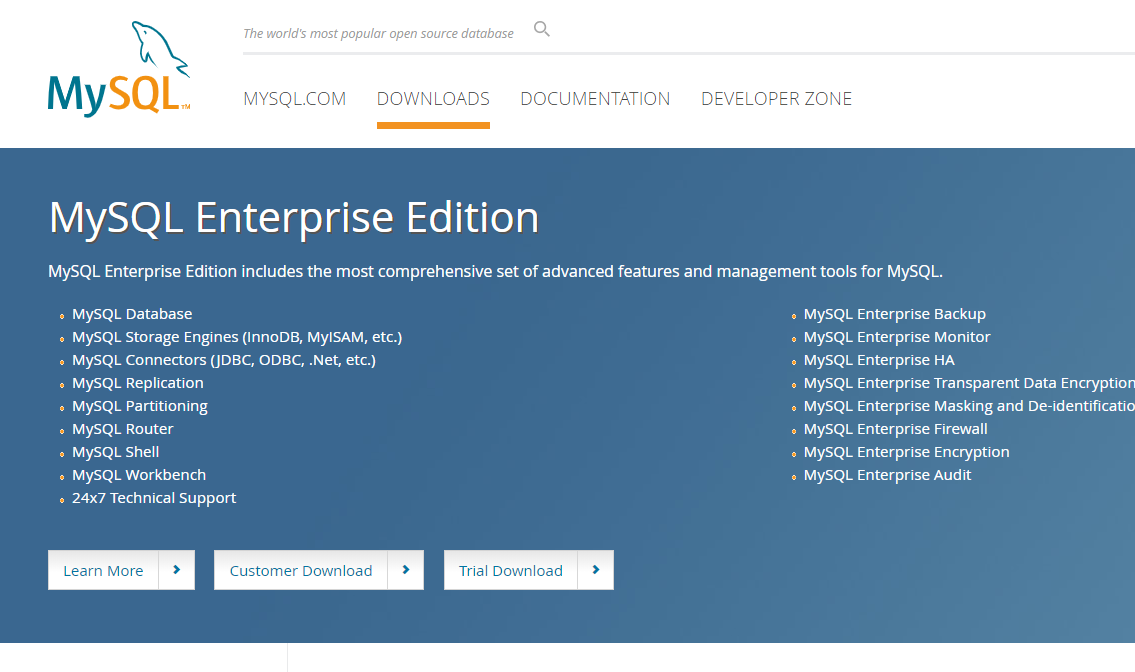Viewport: 1135px width, 672px height.
Task: Click the MySQL dolphin logo
Action: [119, 69]
